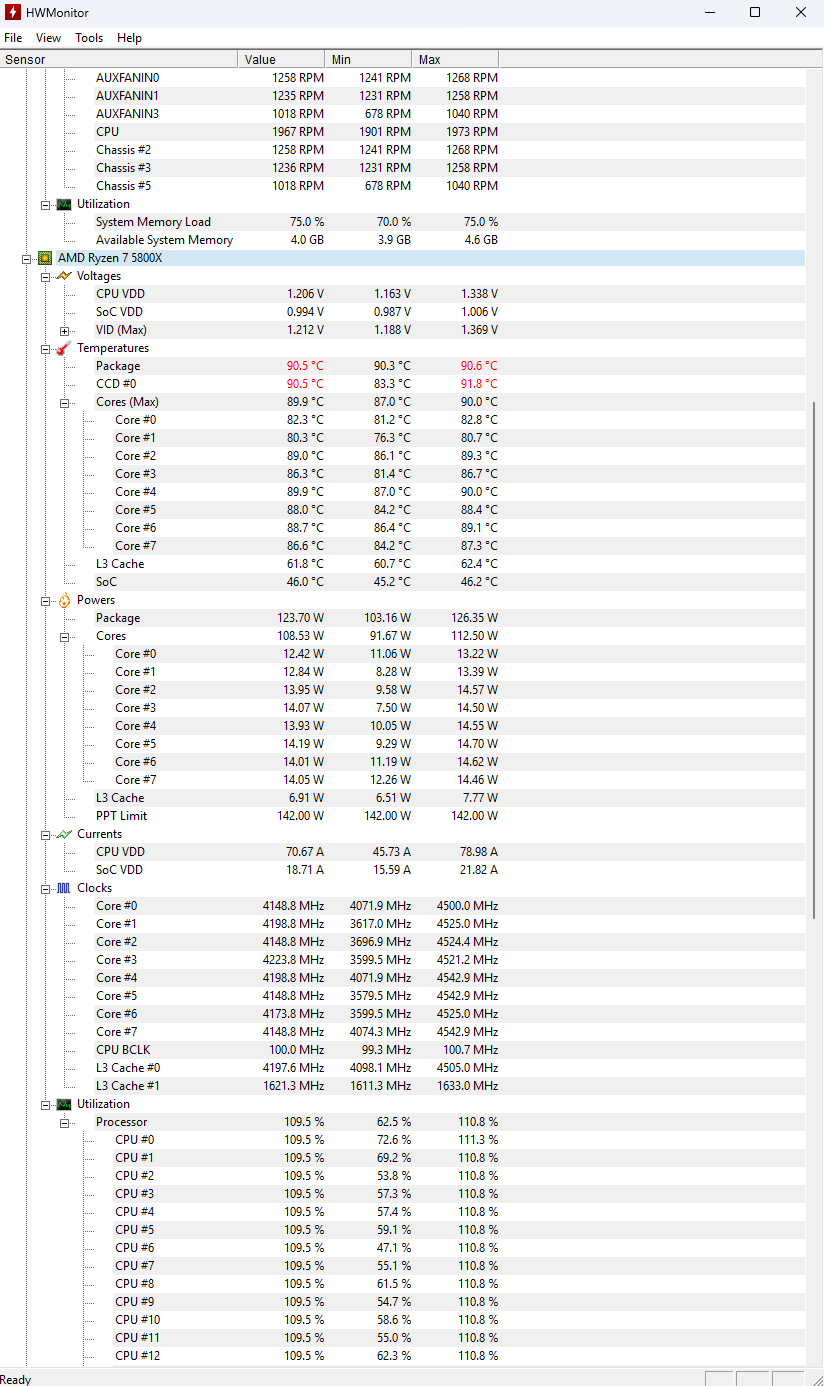Image resolution: width=824 pixels, height=1386 pixels.
Task: Click the Value column header
Action: click(282, 60)
